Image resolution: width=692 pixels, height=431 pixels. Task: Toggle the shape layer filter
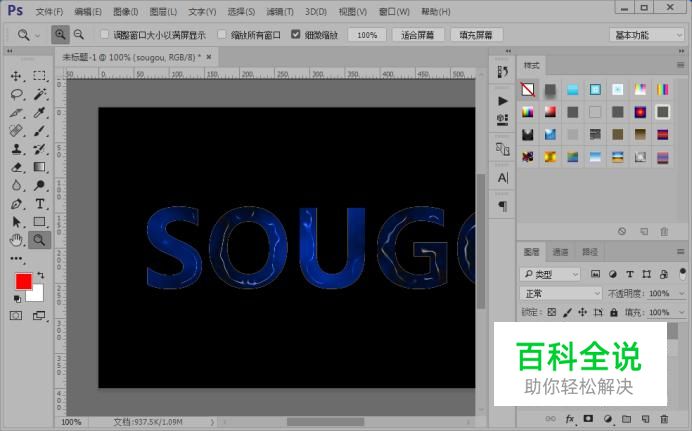647,274
